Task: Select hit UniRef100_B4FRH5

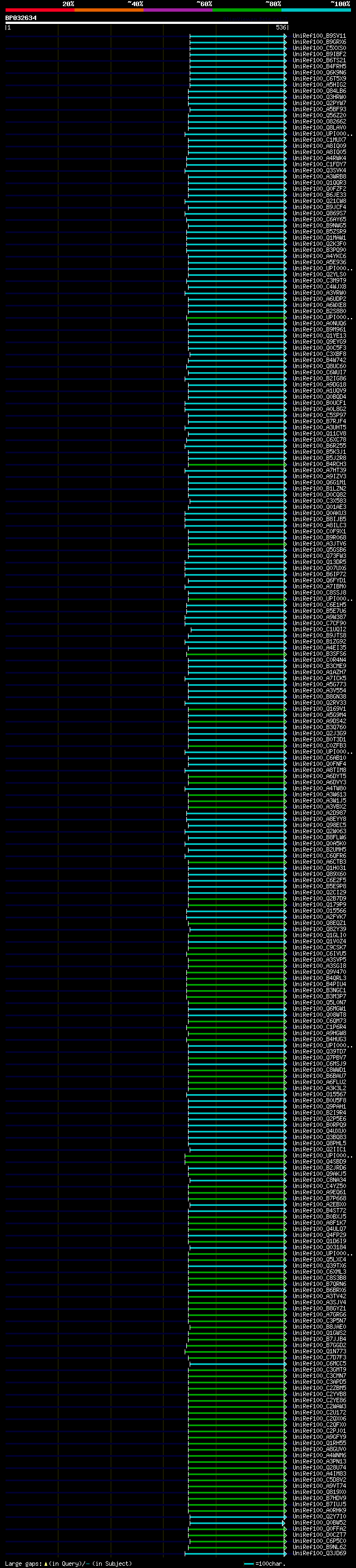Action: pyautogui.click(x=319, y=66)
